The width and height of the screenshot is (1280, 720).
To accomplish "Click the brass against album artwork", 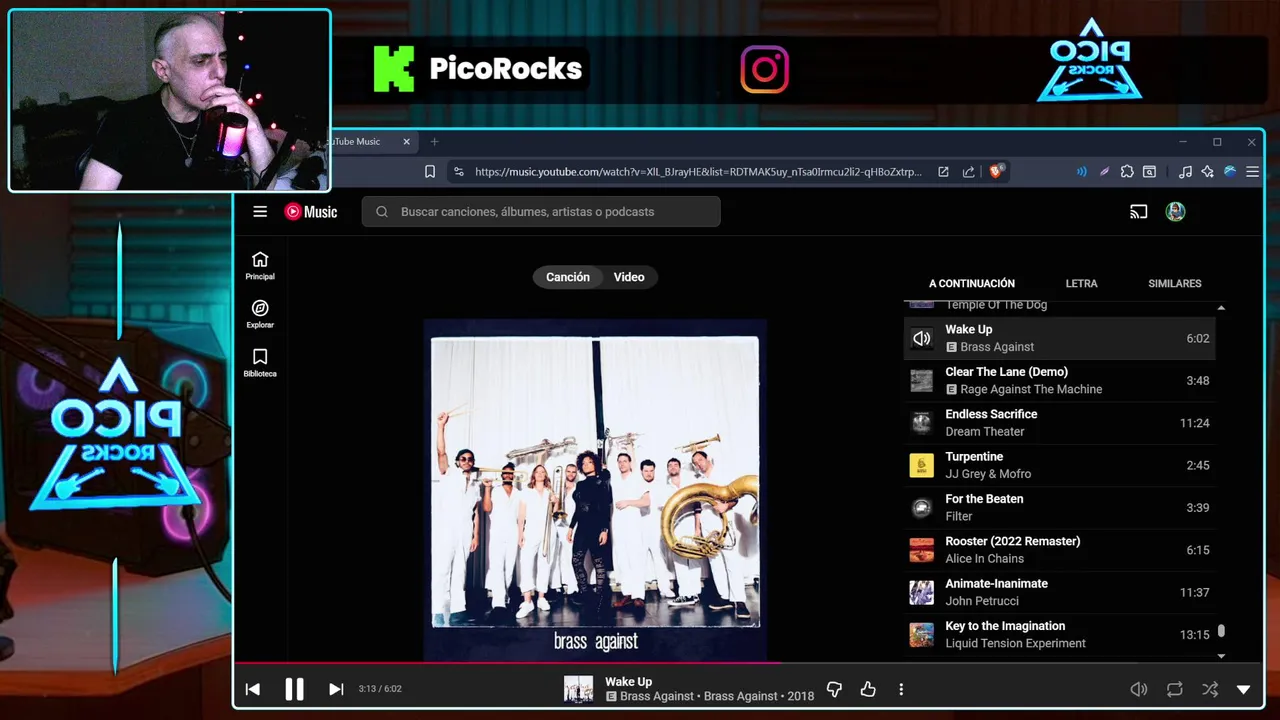I will pyautogui.click(x=595, y=490).
